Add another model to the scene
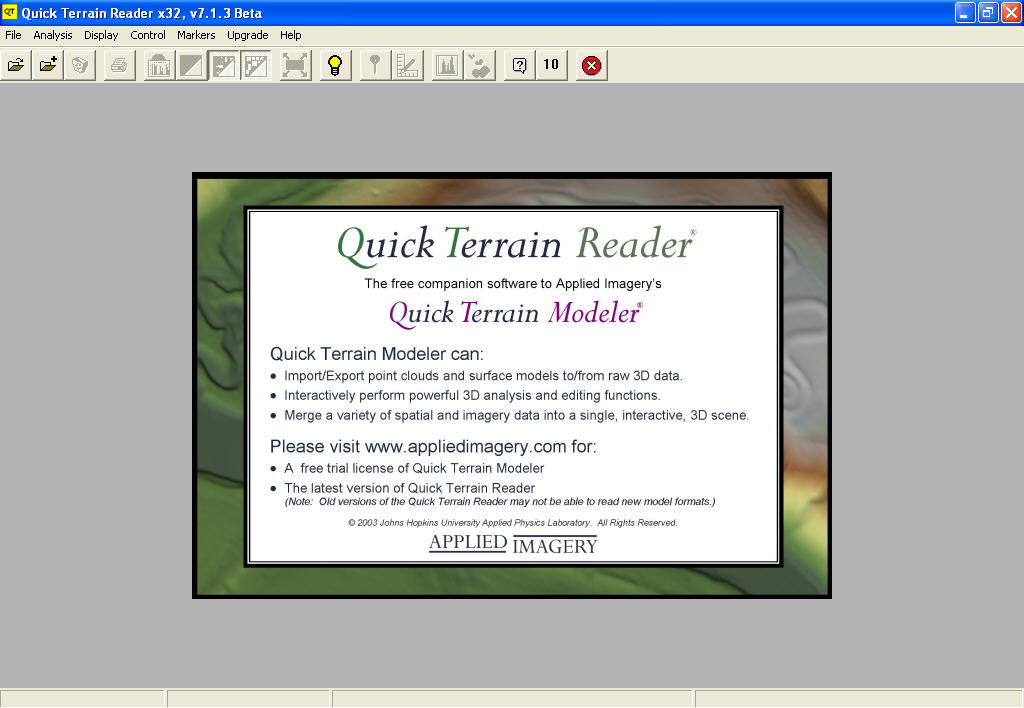The height and width of the screenshot is (708, 1024). (x=47, y=64)
